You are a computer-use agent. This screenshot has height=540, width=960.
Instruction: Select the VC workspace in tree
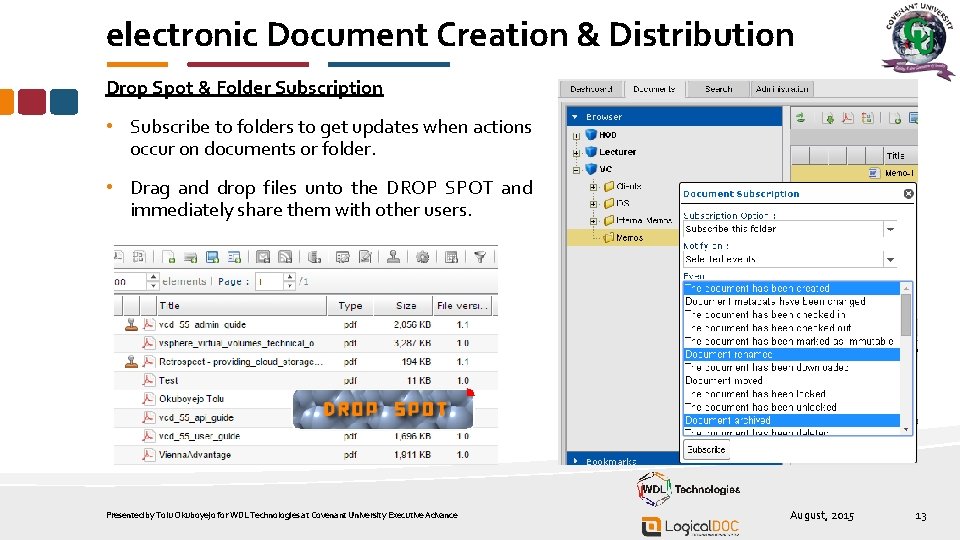[x=605, y=169]
